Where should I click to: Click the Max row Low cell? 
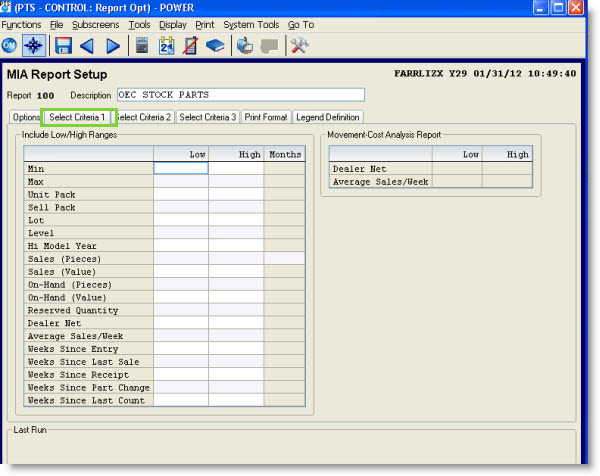(x=181, y=181)
